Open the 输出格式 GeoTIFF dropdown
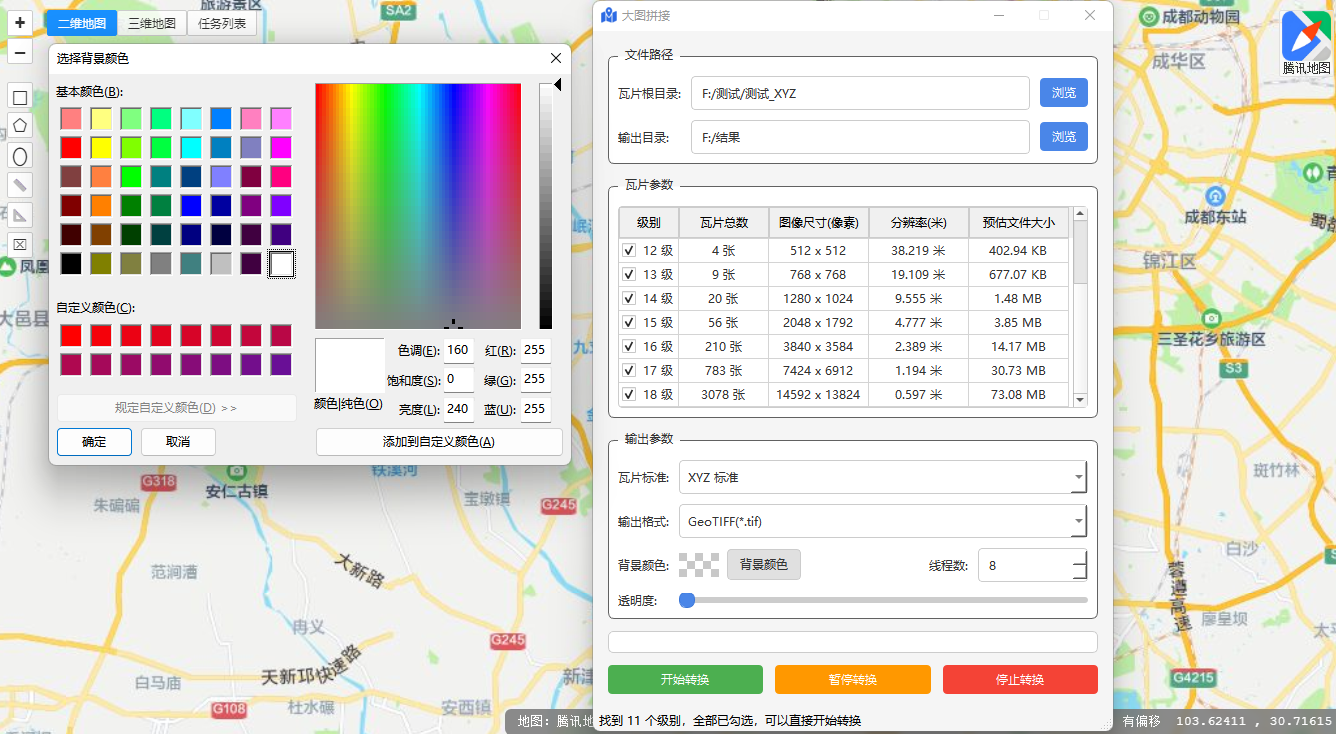 (x=883, y=521)
